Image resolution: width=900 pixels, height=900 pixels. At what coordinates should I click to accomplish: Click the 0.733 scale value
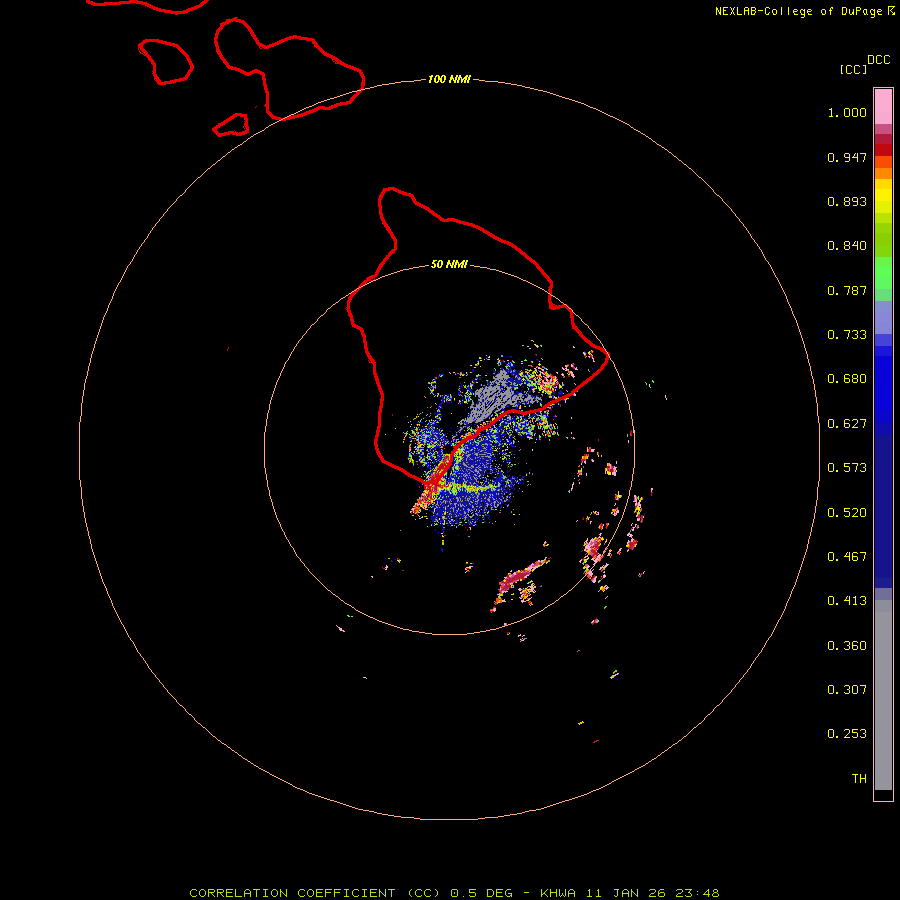coord(847,335)
